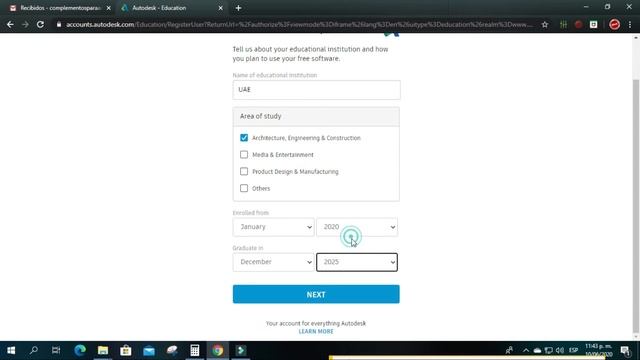Click the red circle extension icon

click(x=578, y=24)
